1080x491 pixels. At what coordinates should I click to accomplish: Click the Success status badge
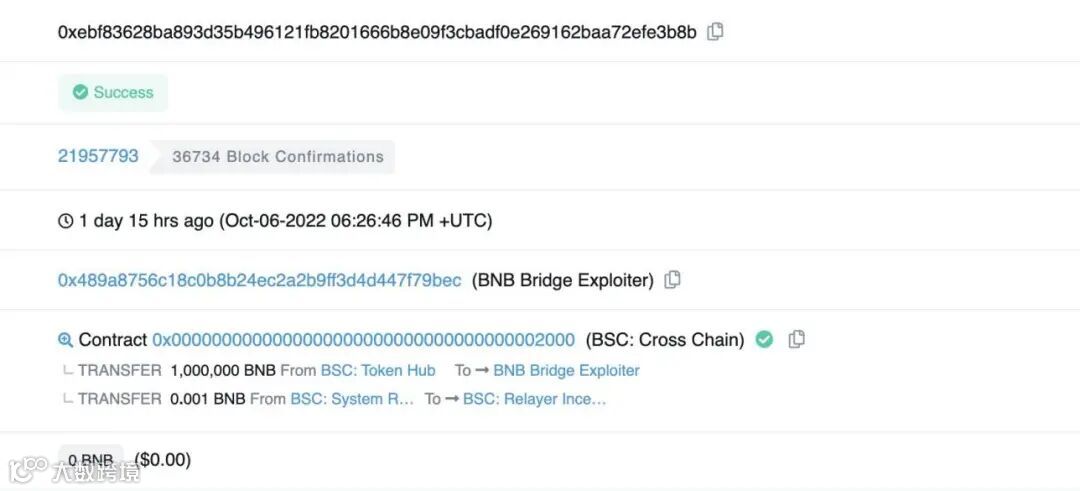pyautogui.click(x=113, y=92)
